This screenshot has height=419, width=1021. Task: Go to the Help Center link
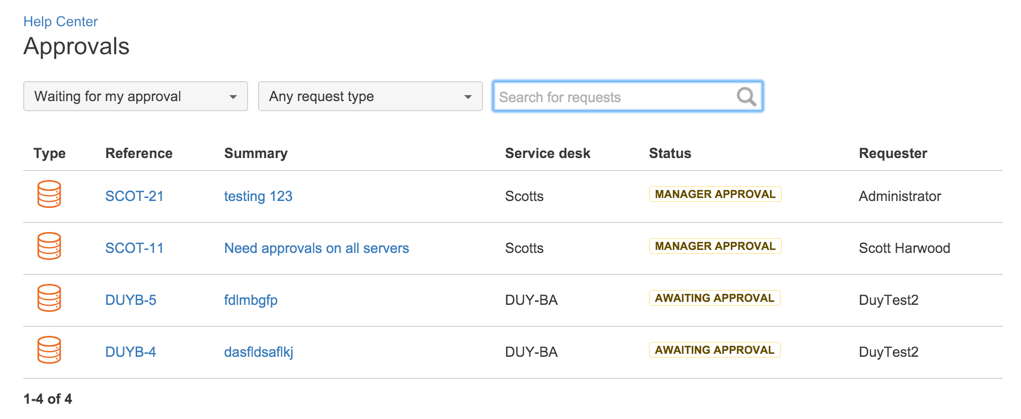[x=61, y=22]
